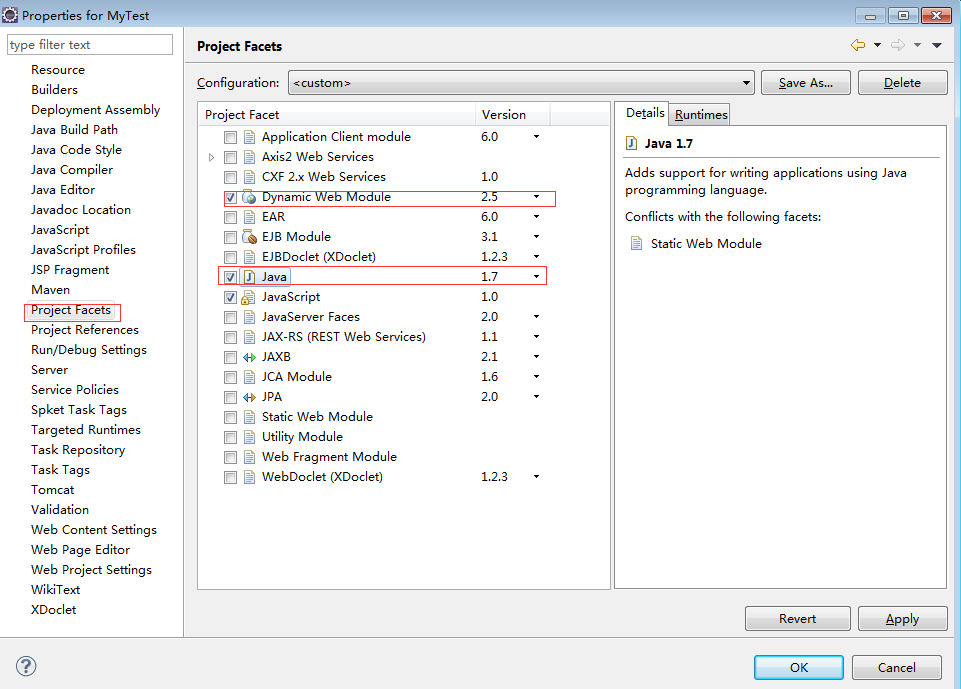Image resolution: width=961 pixels, height=689 pixels.
Task: Open Deployment Assembly page
Action: (x=96, y=110)
